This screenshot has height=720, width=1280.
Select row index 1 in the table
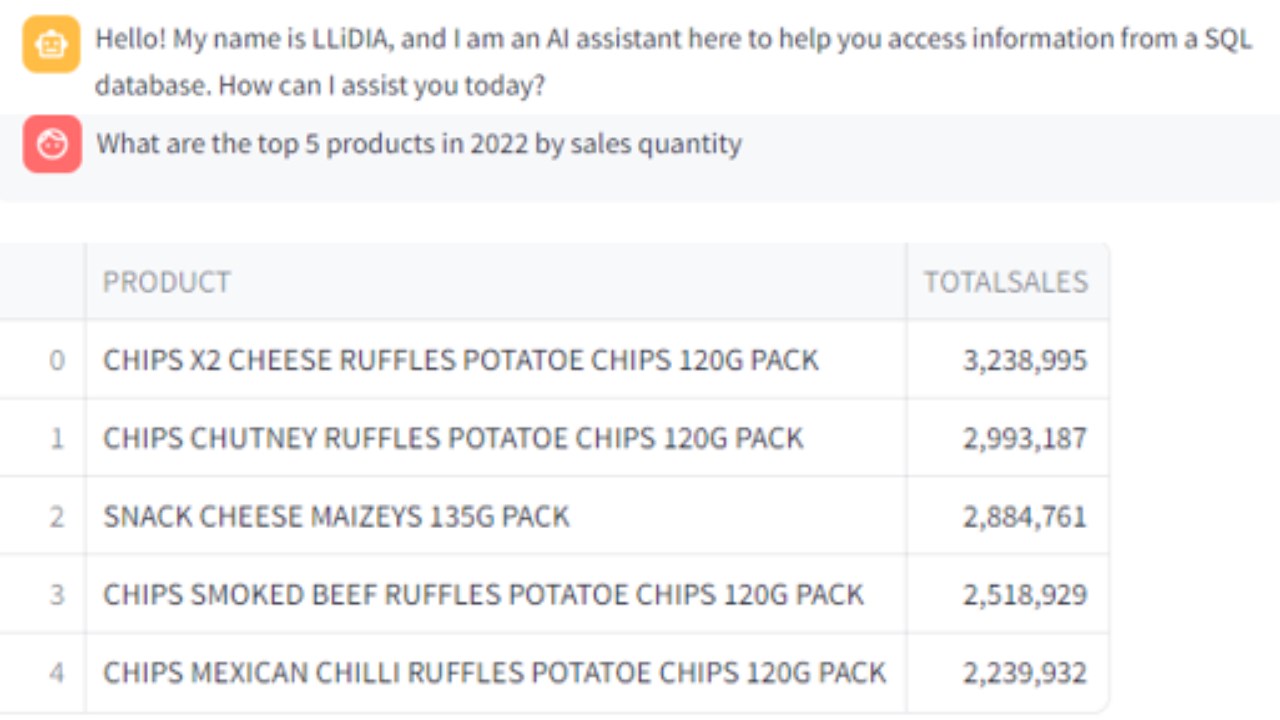click(x=57, y=438)
